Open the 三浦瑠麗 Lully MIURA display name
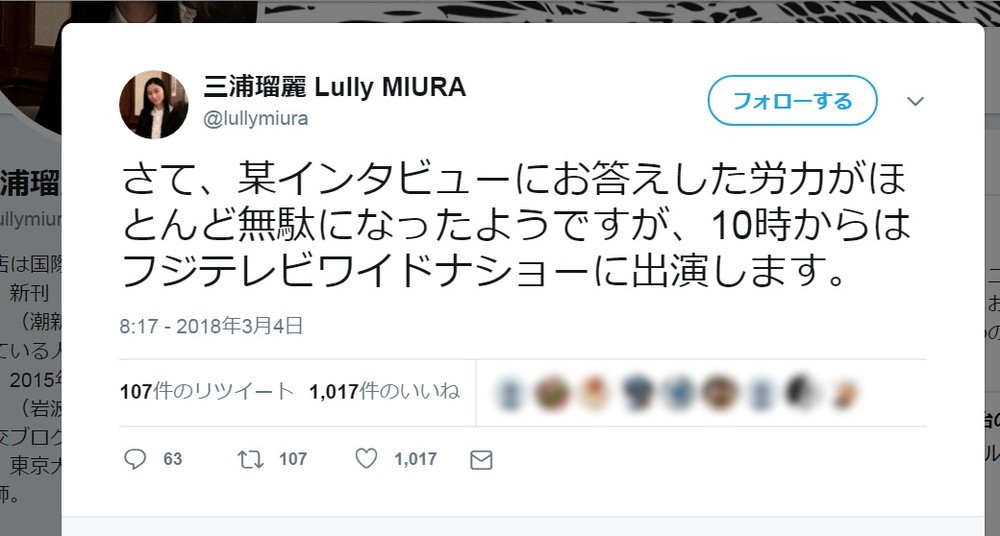The height and width of the screenshot is (536, 1000). (x=335, y=87)
